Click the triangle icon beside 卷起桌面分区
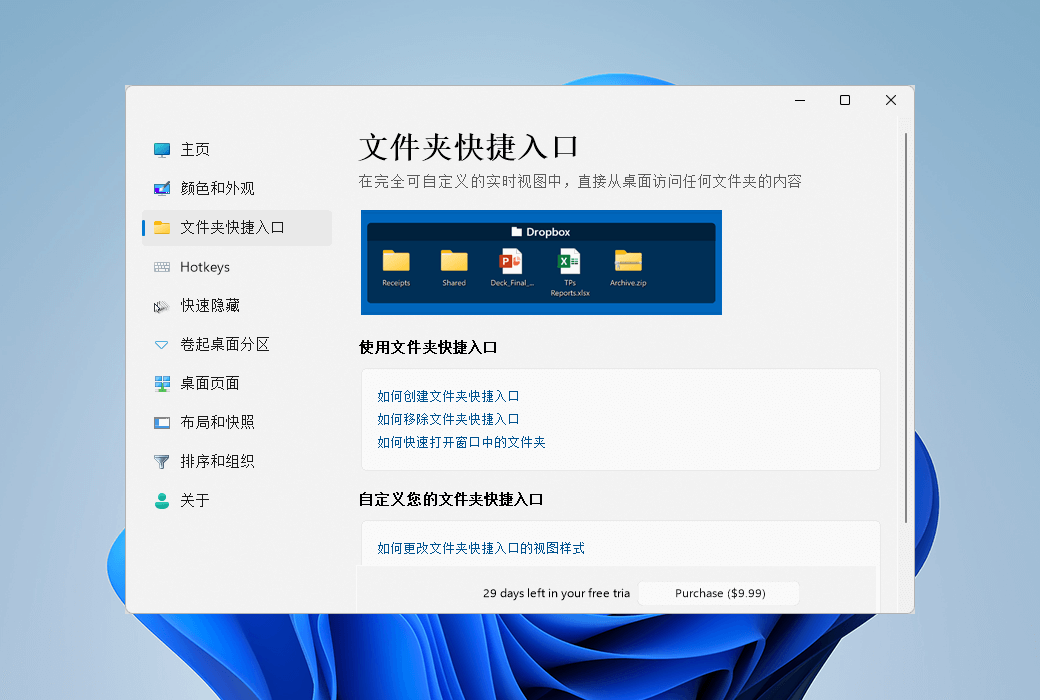This screenshot has height=700, width=1040. pyautogui.click(x=162, y=345)
